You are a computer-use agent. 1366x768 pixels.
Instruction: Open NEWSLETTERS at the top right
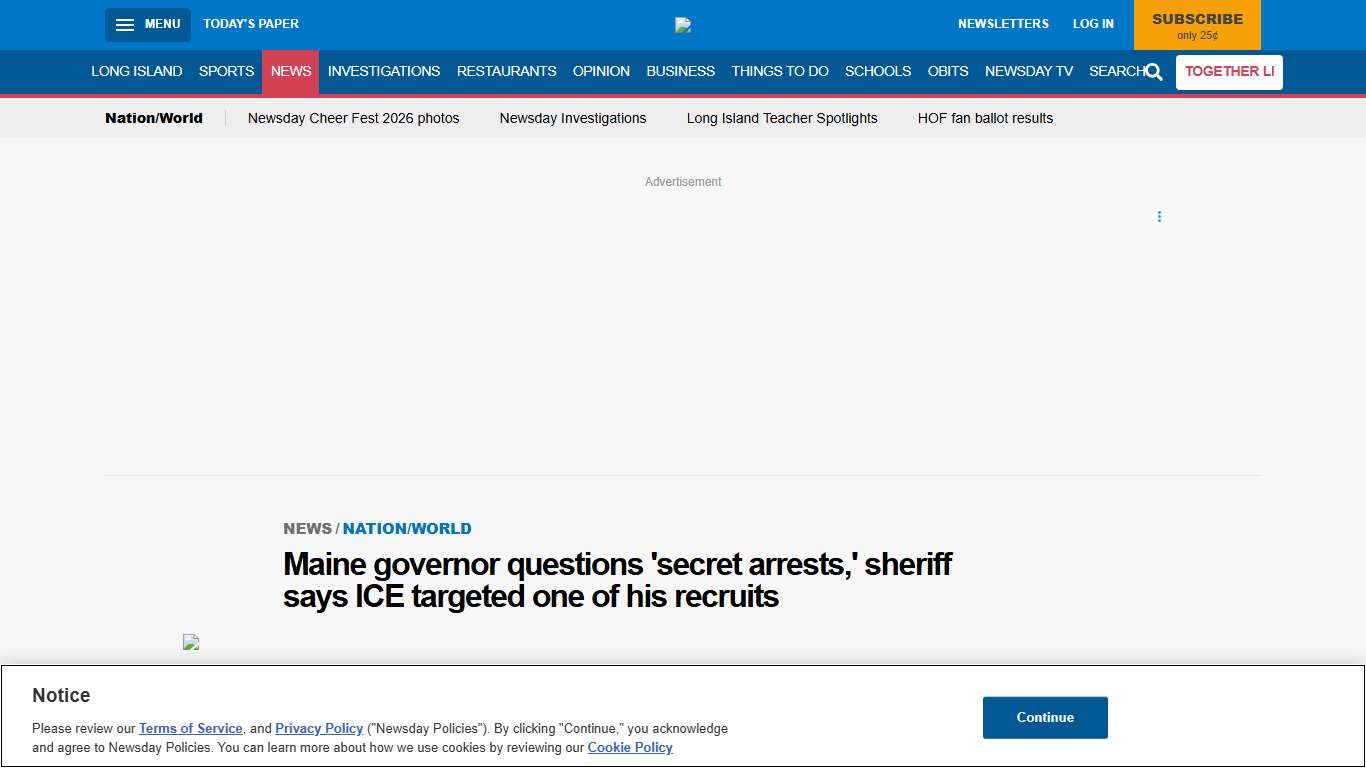[1003, 23]
